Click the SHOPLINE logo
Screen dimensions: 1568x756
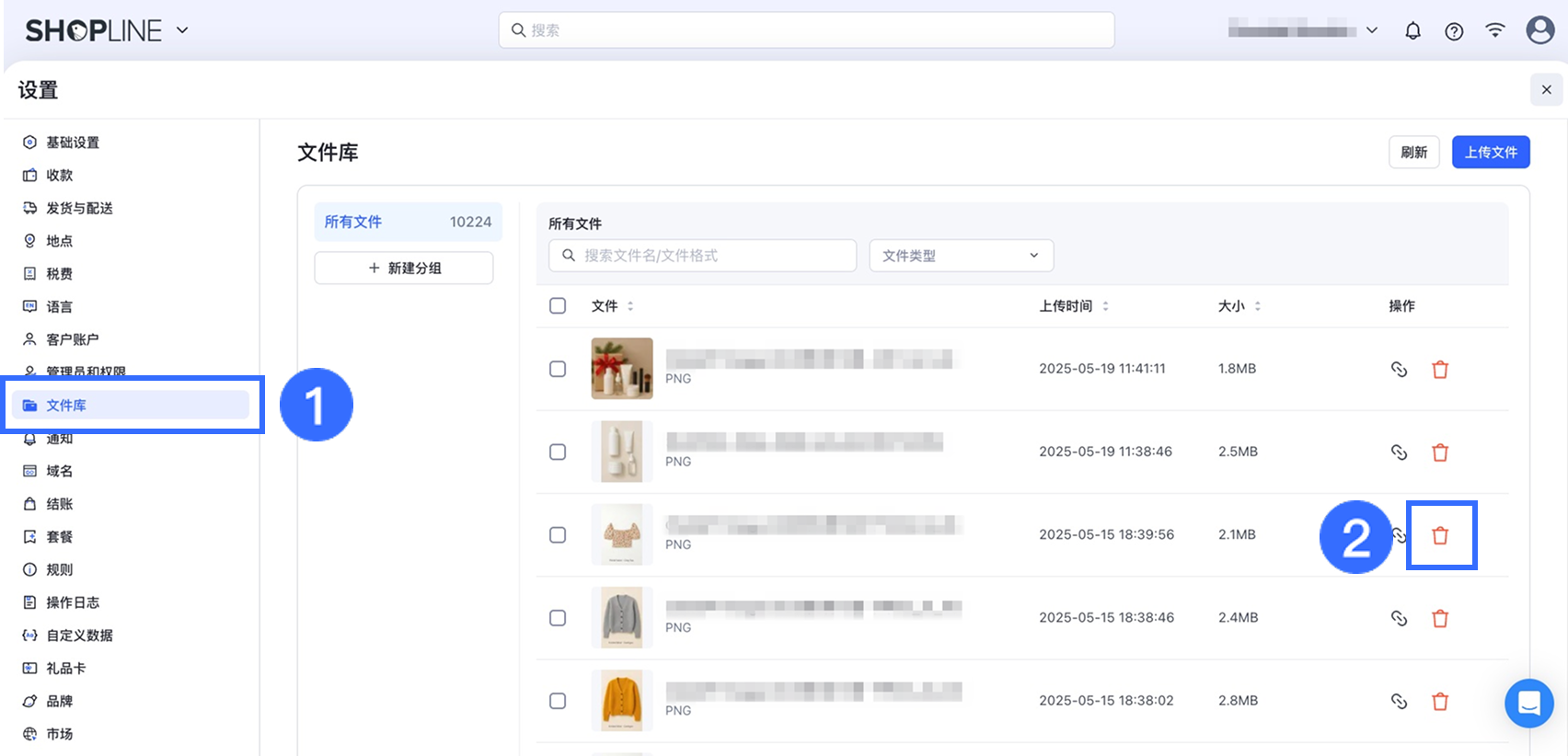(93, 30)
